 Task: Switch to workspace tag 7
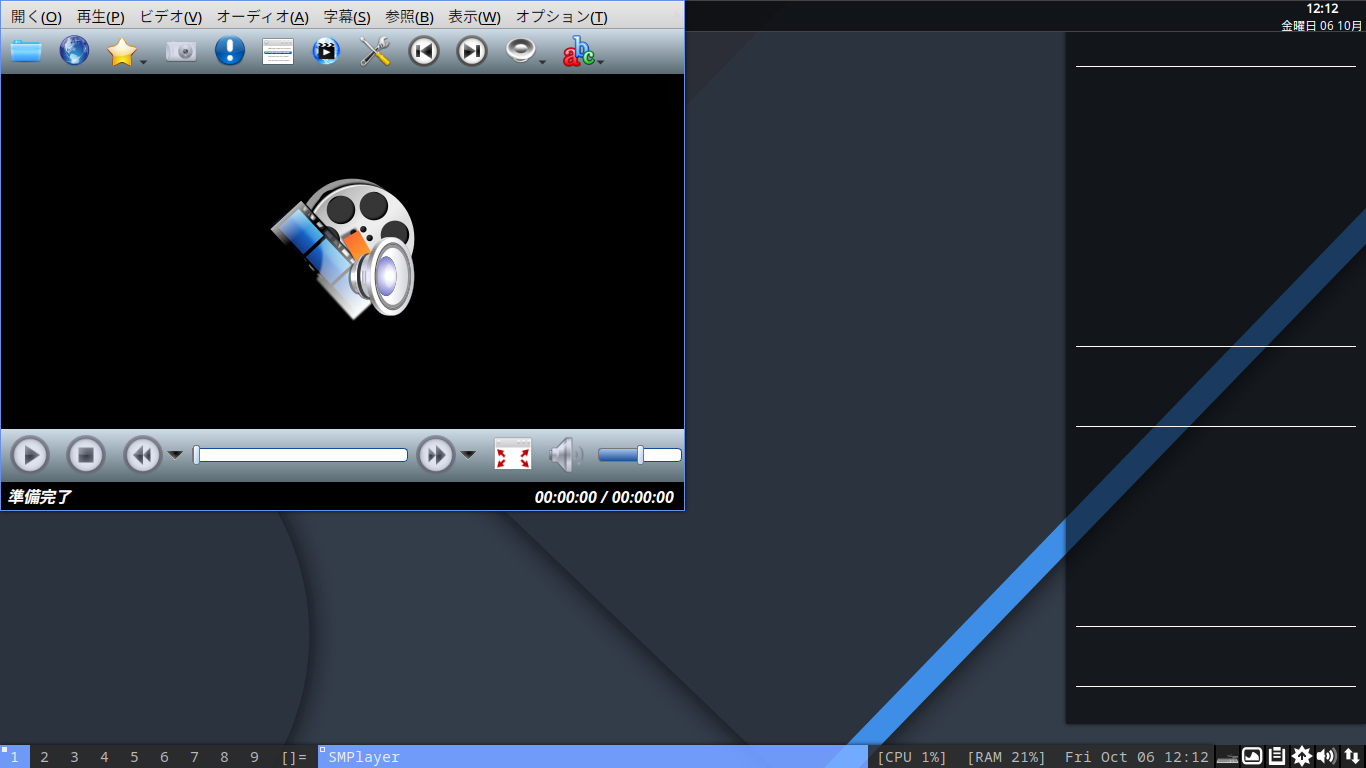[194, 757]
